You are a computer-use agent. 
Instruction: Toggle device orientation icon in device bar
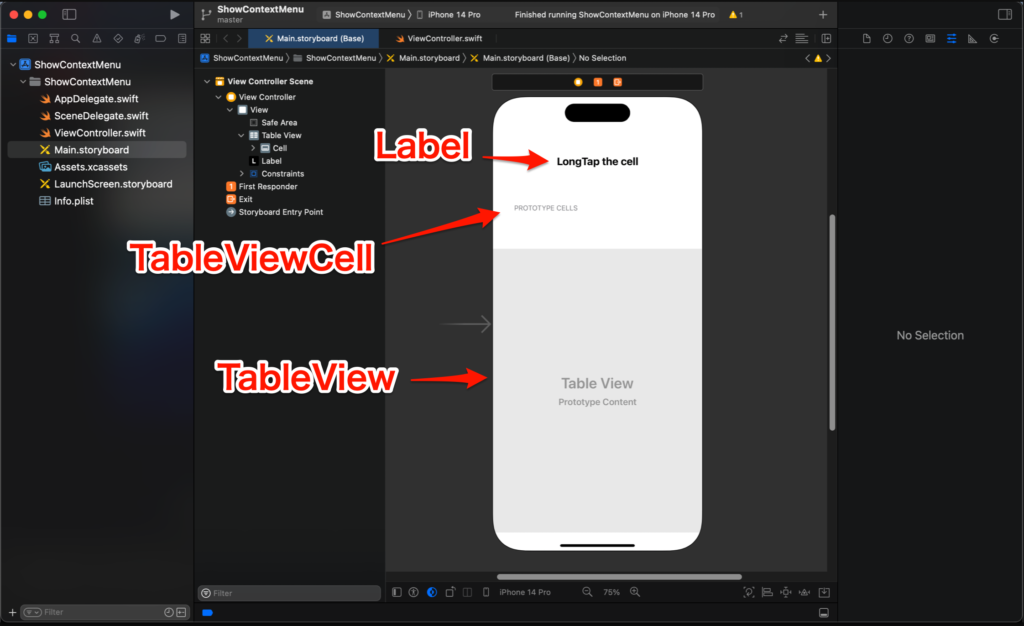pos(449,592)
